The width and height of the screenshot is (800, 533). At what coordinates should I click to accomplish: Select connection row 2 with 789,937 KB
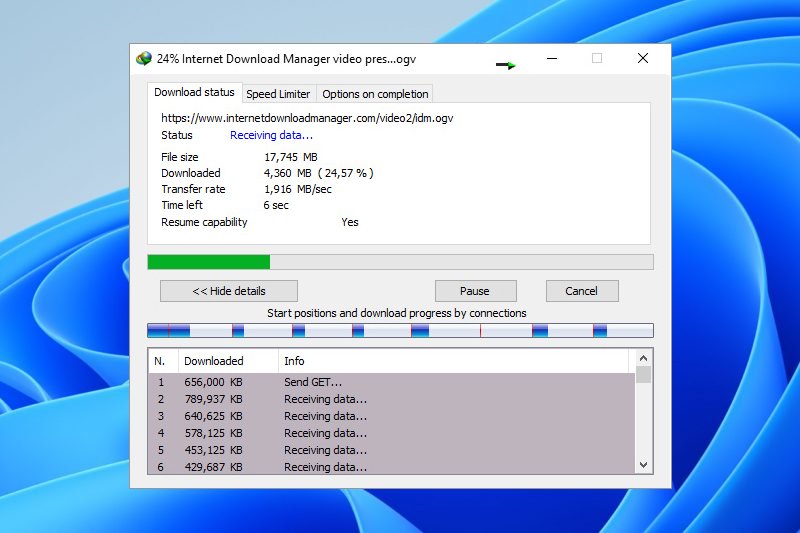click(x=391, y=399)
